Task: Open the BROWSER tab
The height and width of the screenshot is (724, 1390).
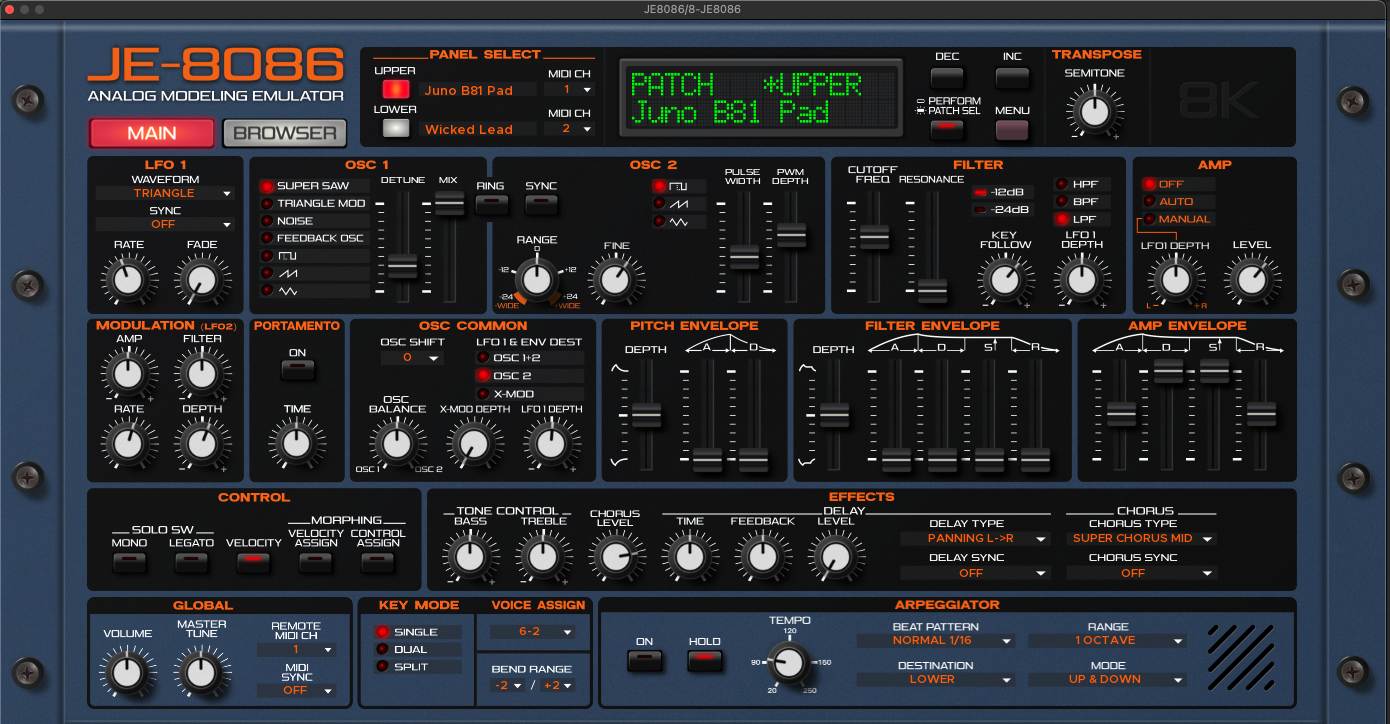Action: [285, 133]
